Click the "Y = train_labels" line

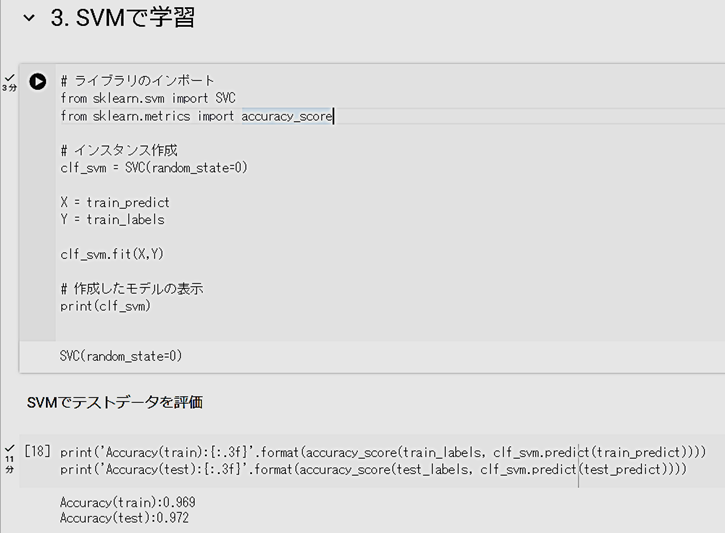(112, 219)
